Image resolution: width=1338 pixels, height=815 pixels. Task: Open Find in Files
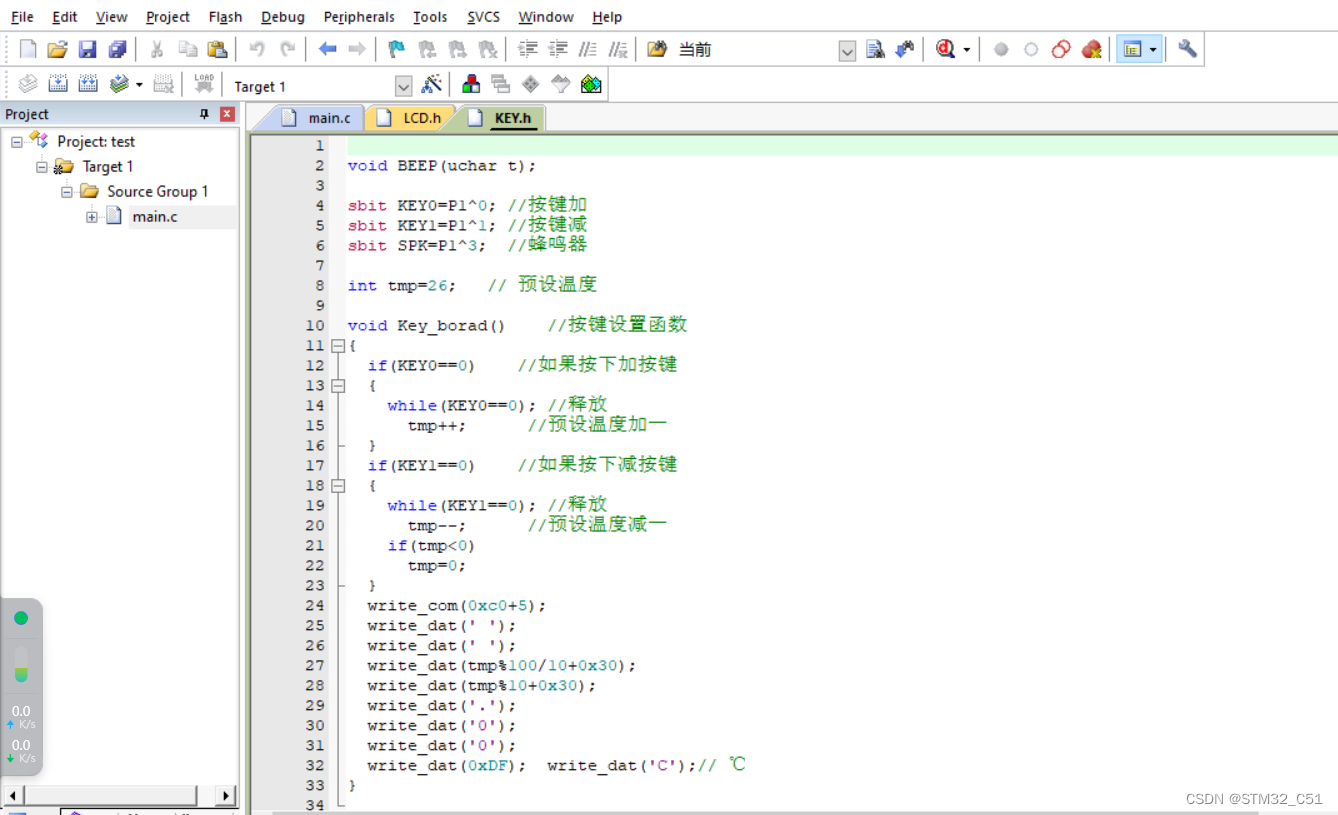pyautogui.click(x=657, y=49)
